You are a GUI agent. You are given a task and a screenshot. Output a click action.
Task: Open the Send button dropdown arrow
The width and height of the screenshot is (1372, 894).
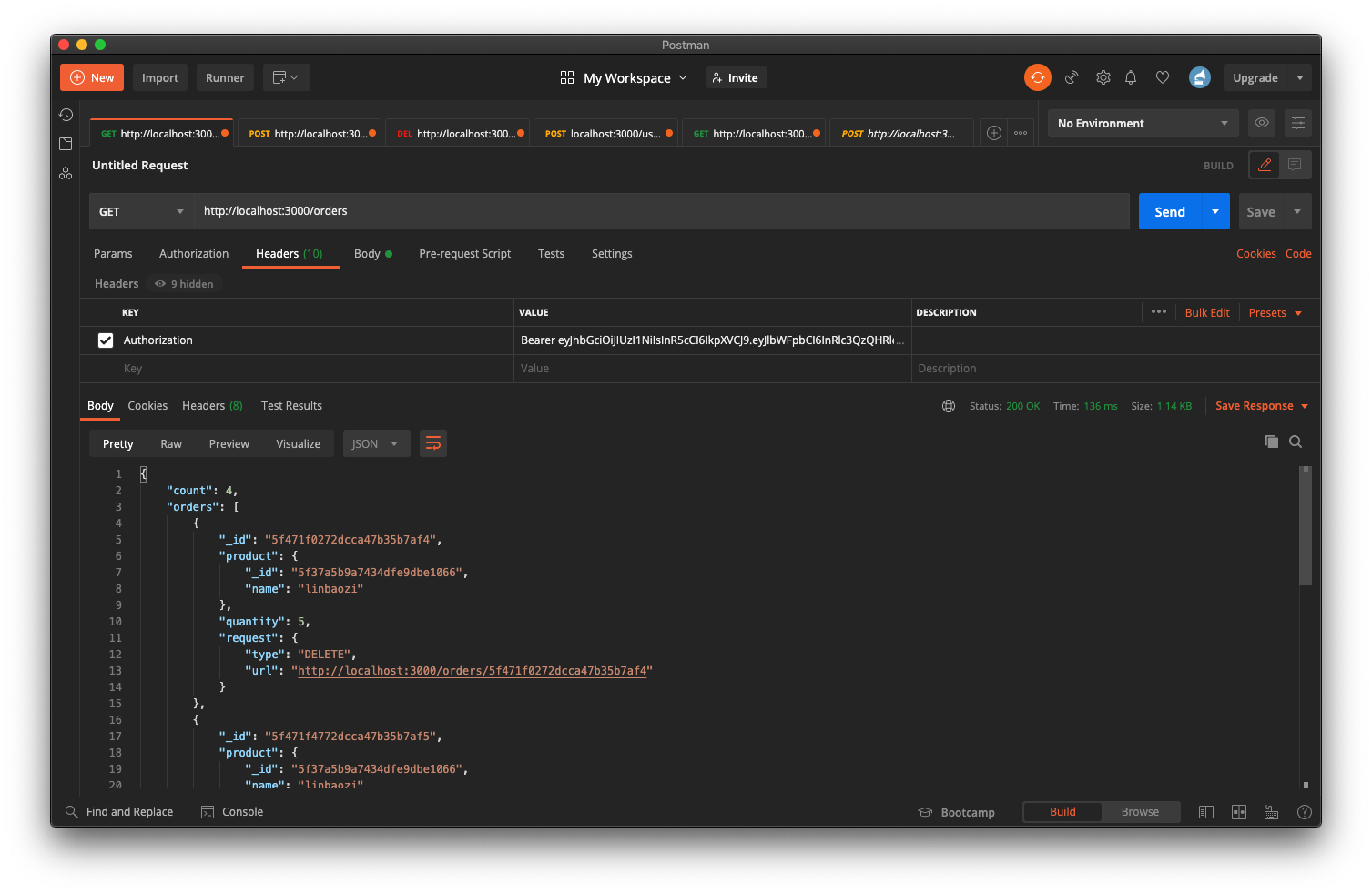coord(1215,211)
